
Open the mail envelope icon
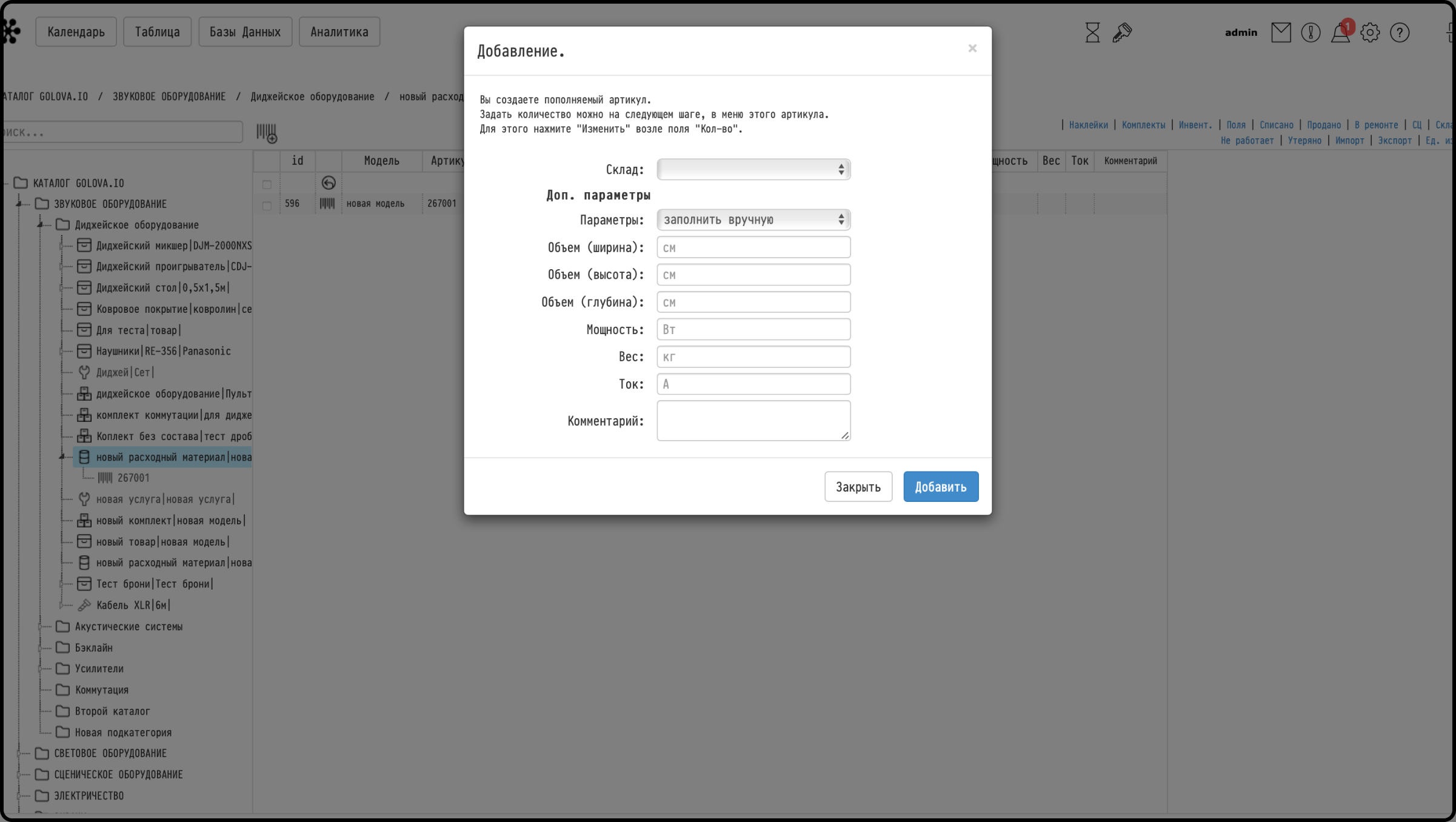(1281, 32)
